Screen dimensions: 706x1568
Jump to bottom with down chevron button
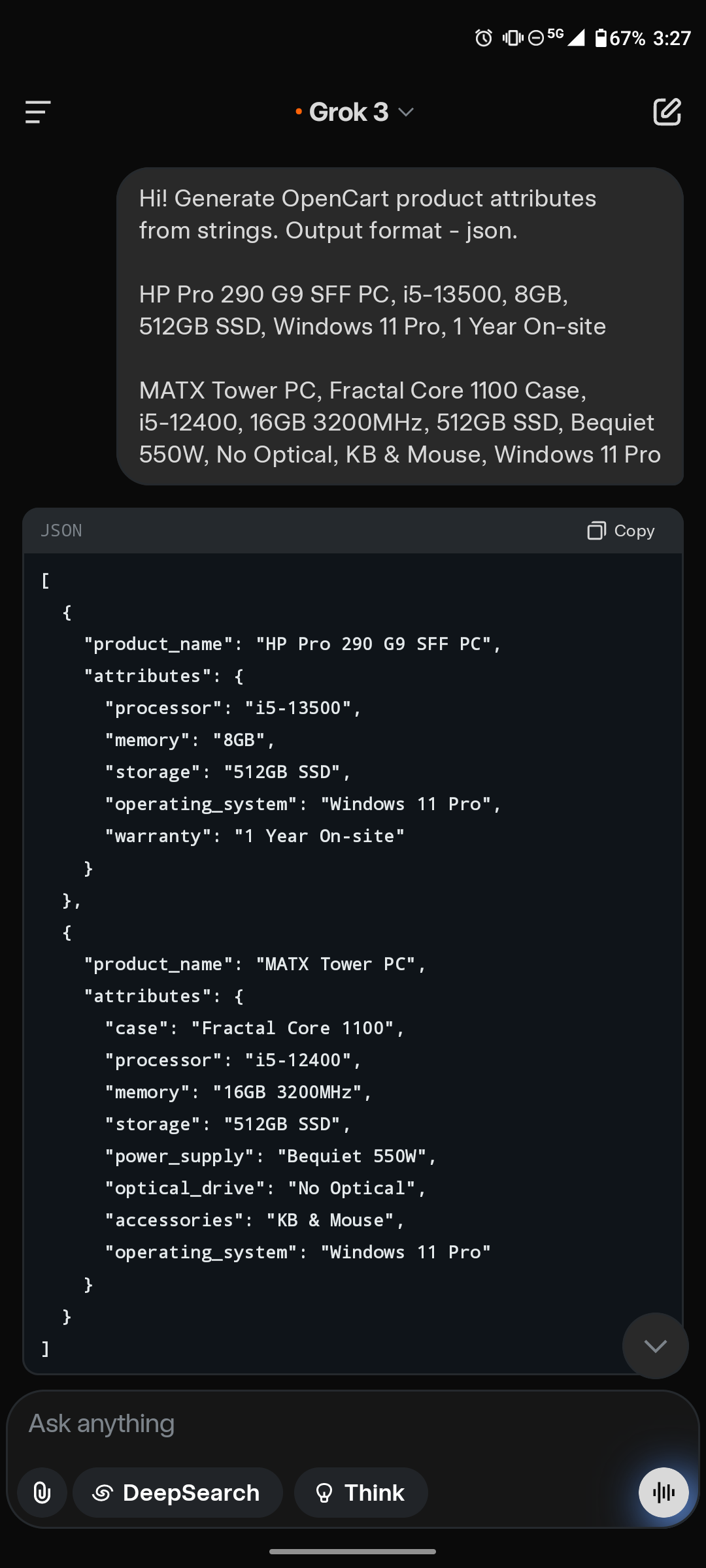pyautogui.click(x=655, y=1346)
